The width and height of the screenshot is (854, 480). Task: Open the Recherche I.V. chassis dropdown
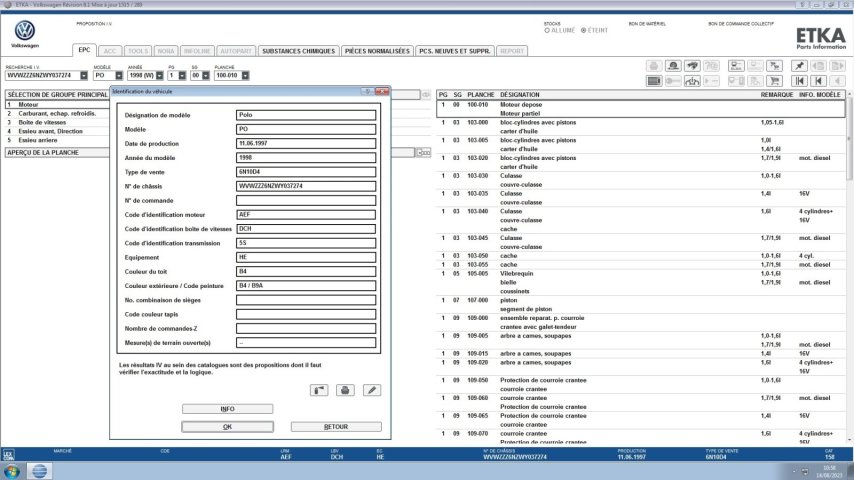(83, 76)
